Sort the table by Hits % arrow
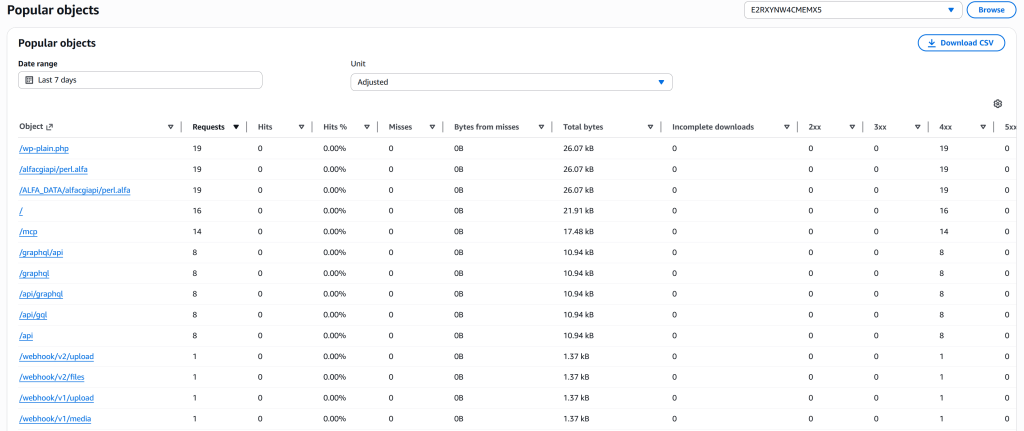Image resolution: width=1024 pixels, height=431 pixels. [367, 127]
